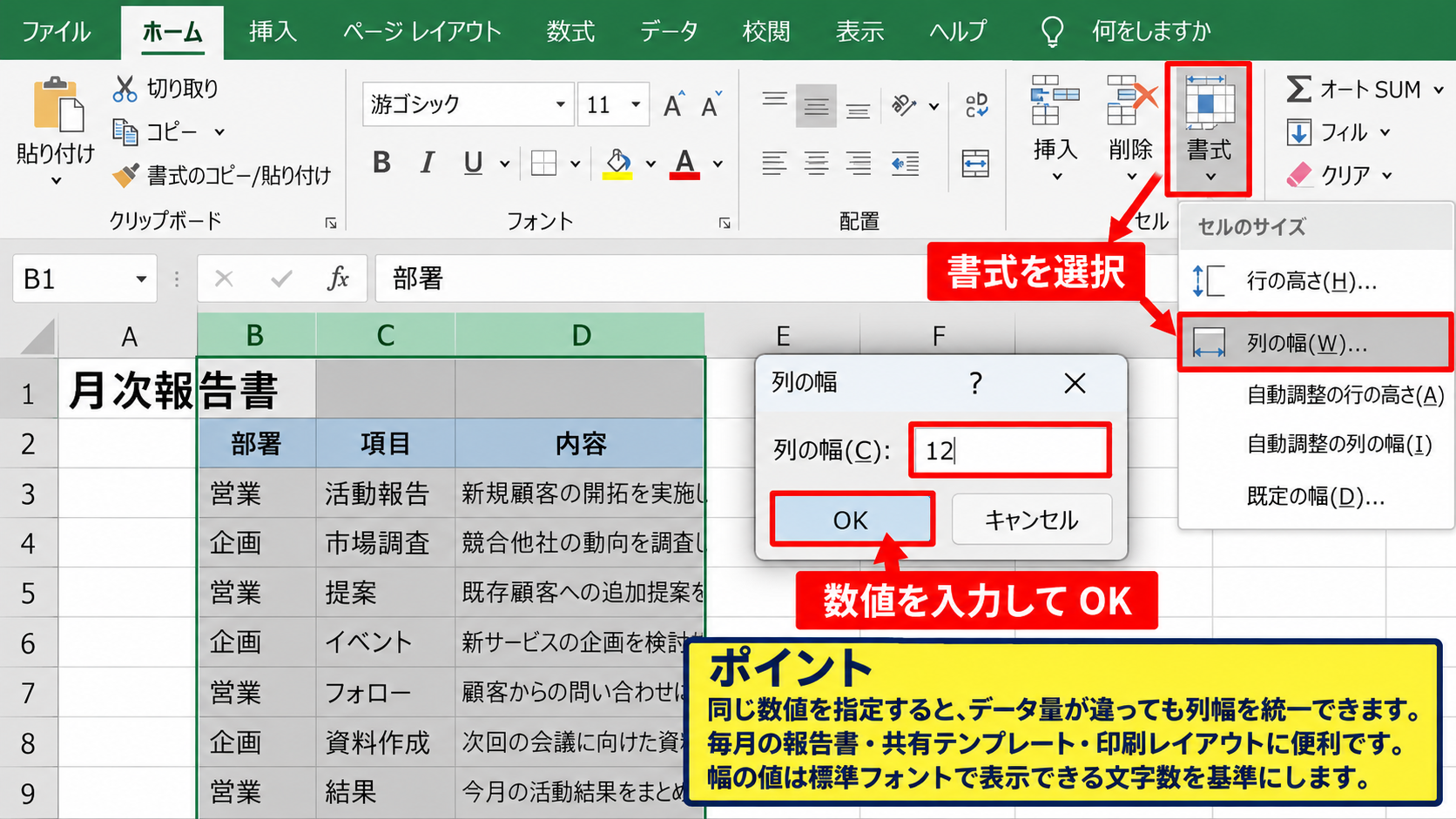Click the fx insert function icon
Viewport: 1456px width, 819px height.
click(338, 279)
